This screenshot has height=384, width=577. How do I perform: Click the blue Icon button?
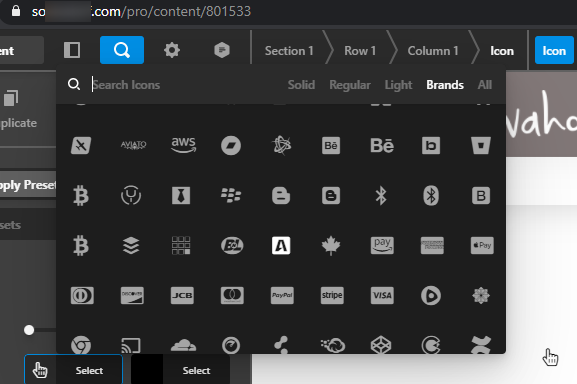click(554, 50)
